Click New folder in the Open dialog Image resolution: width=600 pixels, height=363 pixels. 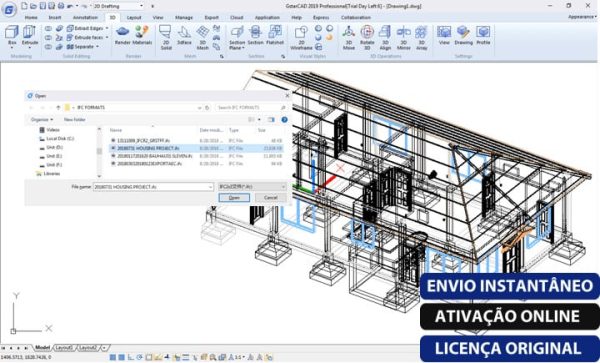(x=75, y=120)
